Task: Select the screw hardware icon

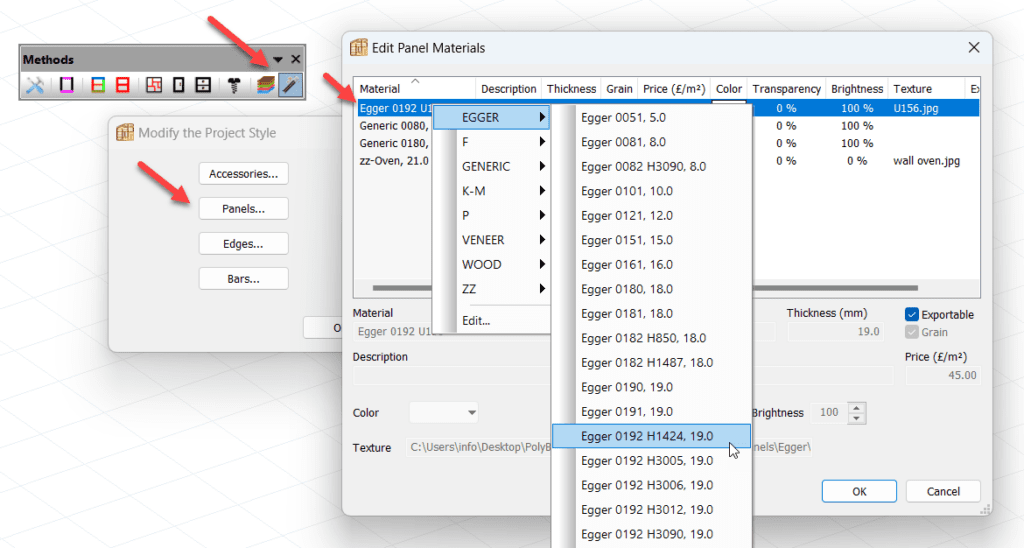Action: coord(234,86)
